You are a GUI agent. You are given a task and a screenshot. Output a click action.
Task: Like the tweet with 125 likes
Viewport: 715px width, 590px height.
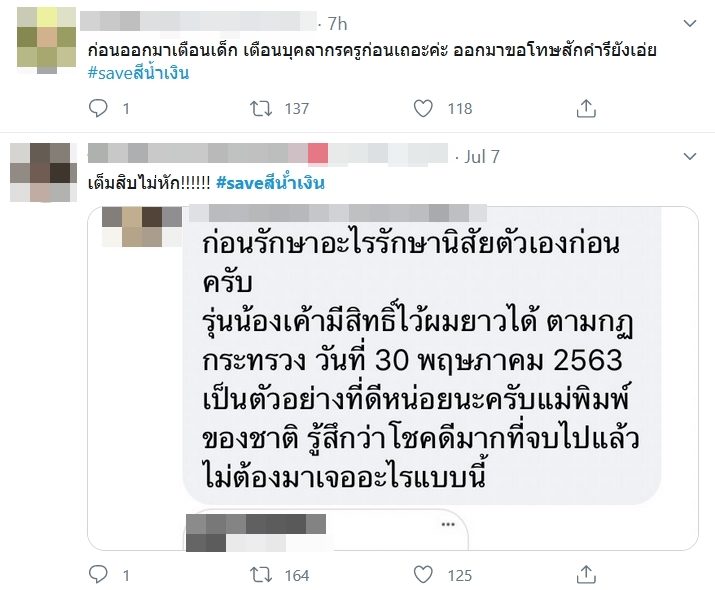point(423,574)
